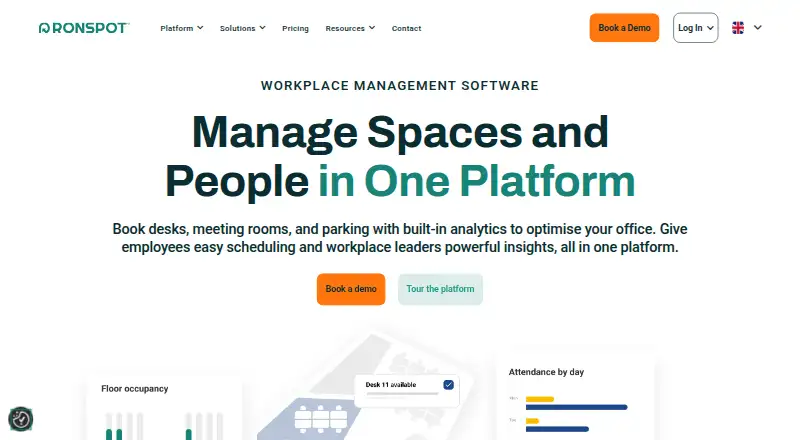Click the Floor occupancy chart bars
This screenshot has height=440, width=800.
163,425
